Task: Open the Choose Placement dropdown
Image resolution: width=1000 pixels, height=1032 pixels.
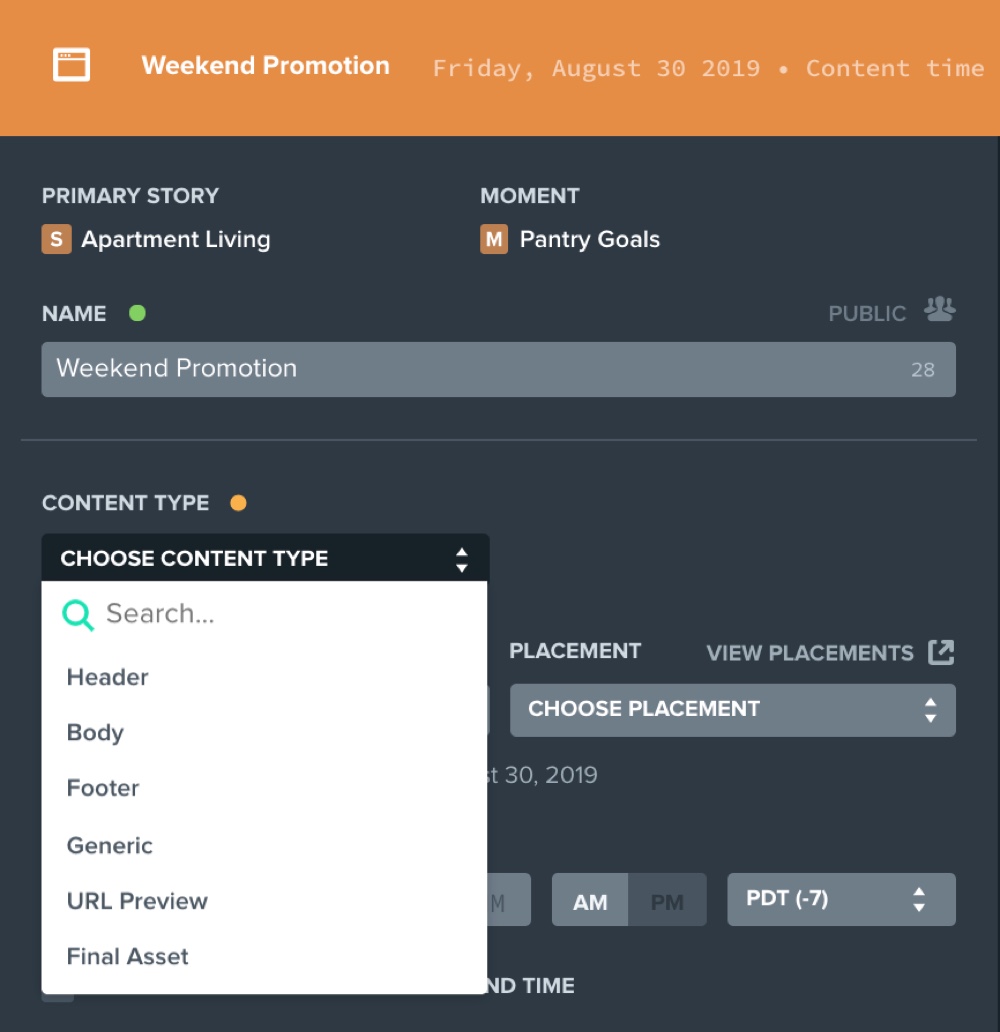Action: tap(733, 710)
